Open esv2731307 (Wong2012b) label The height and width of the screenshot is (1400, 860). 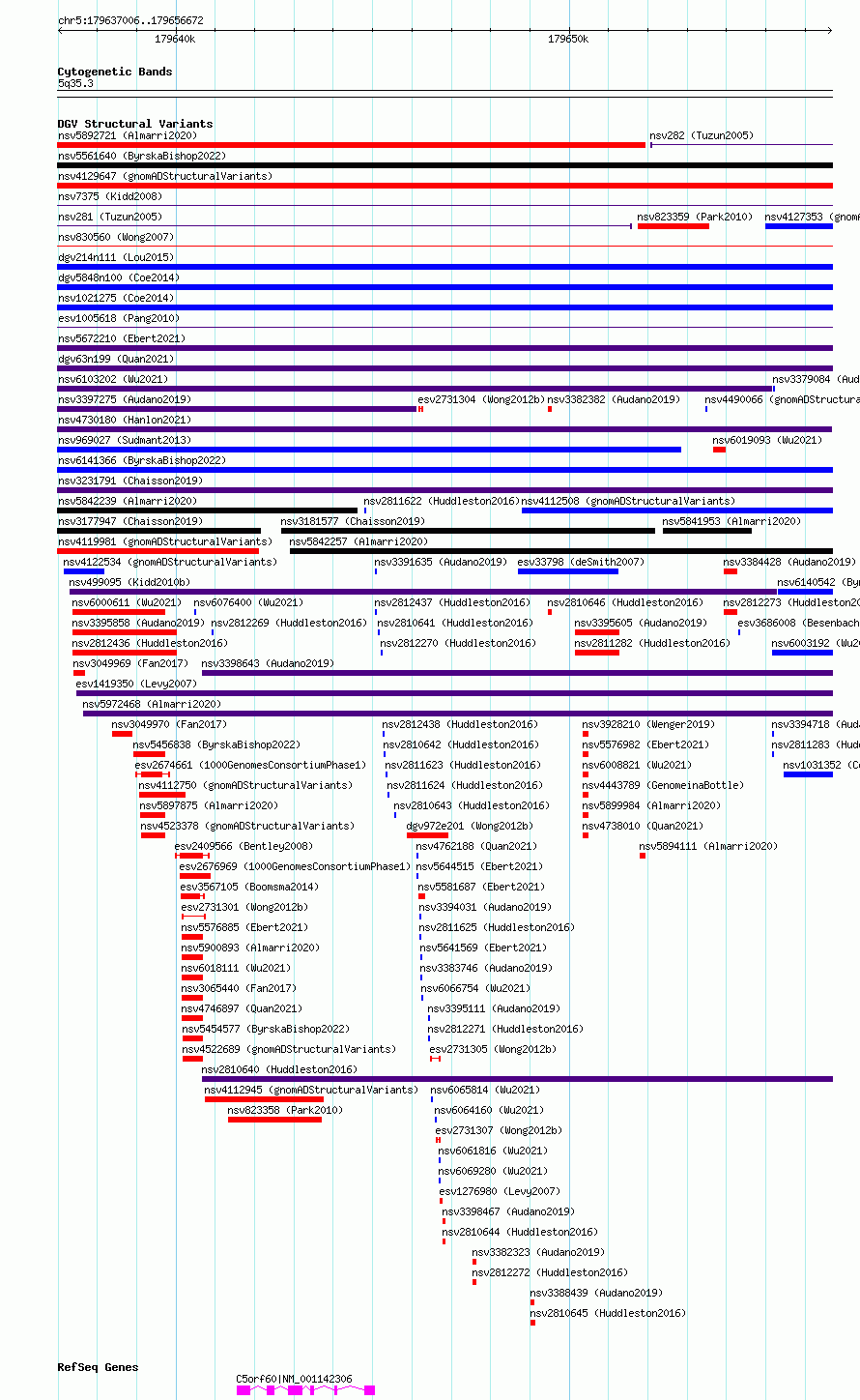[499, 1131]
